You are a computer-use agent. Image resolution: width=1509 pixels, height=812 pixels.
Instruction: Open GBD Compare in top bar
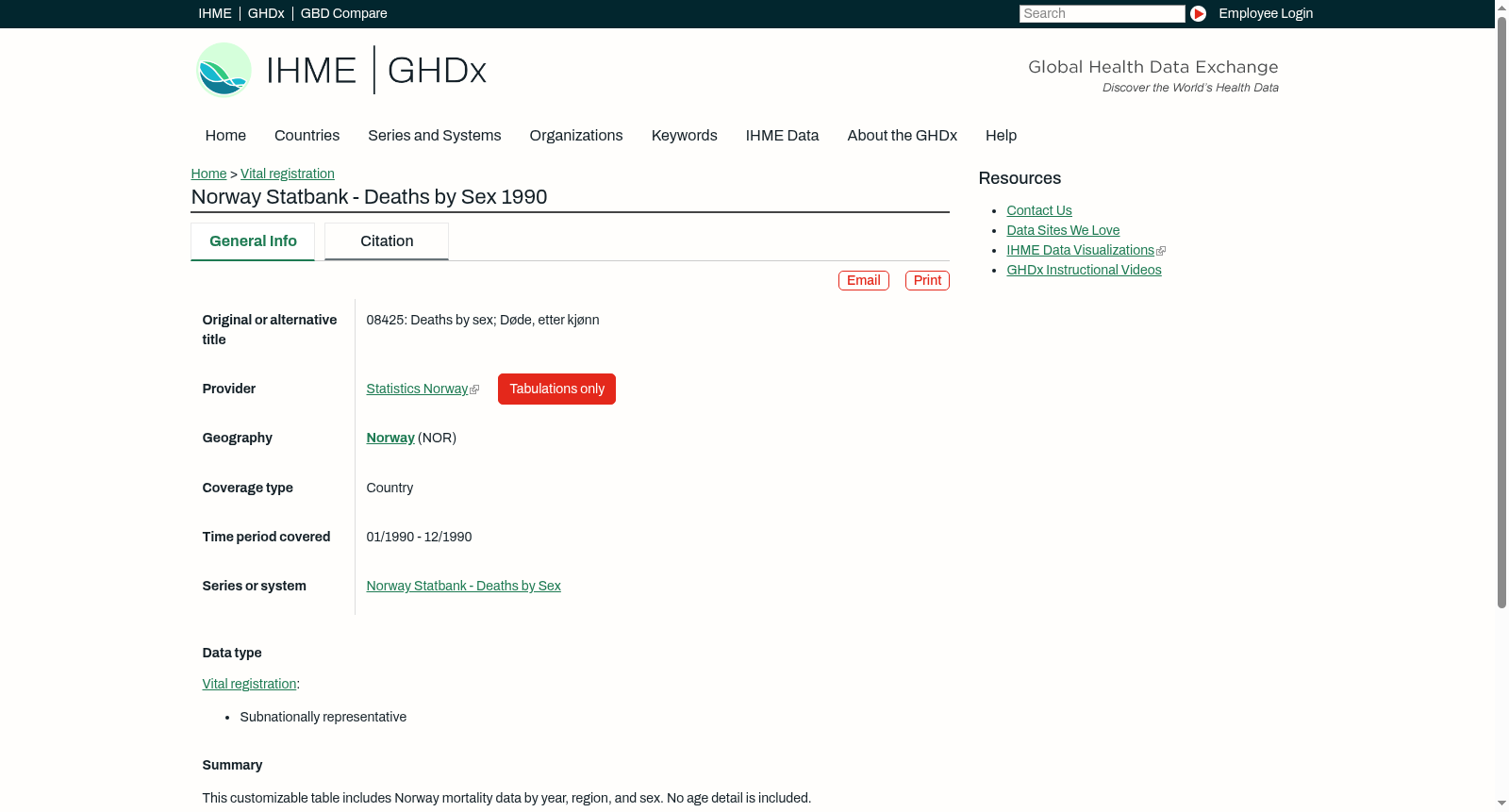pyautogui.click(x=344, y=13)
